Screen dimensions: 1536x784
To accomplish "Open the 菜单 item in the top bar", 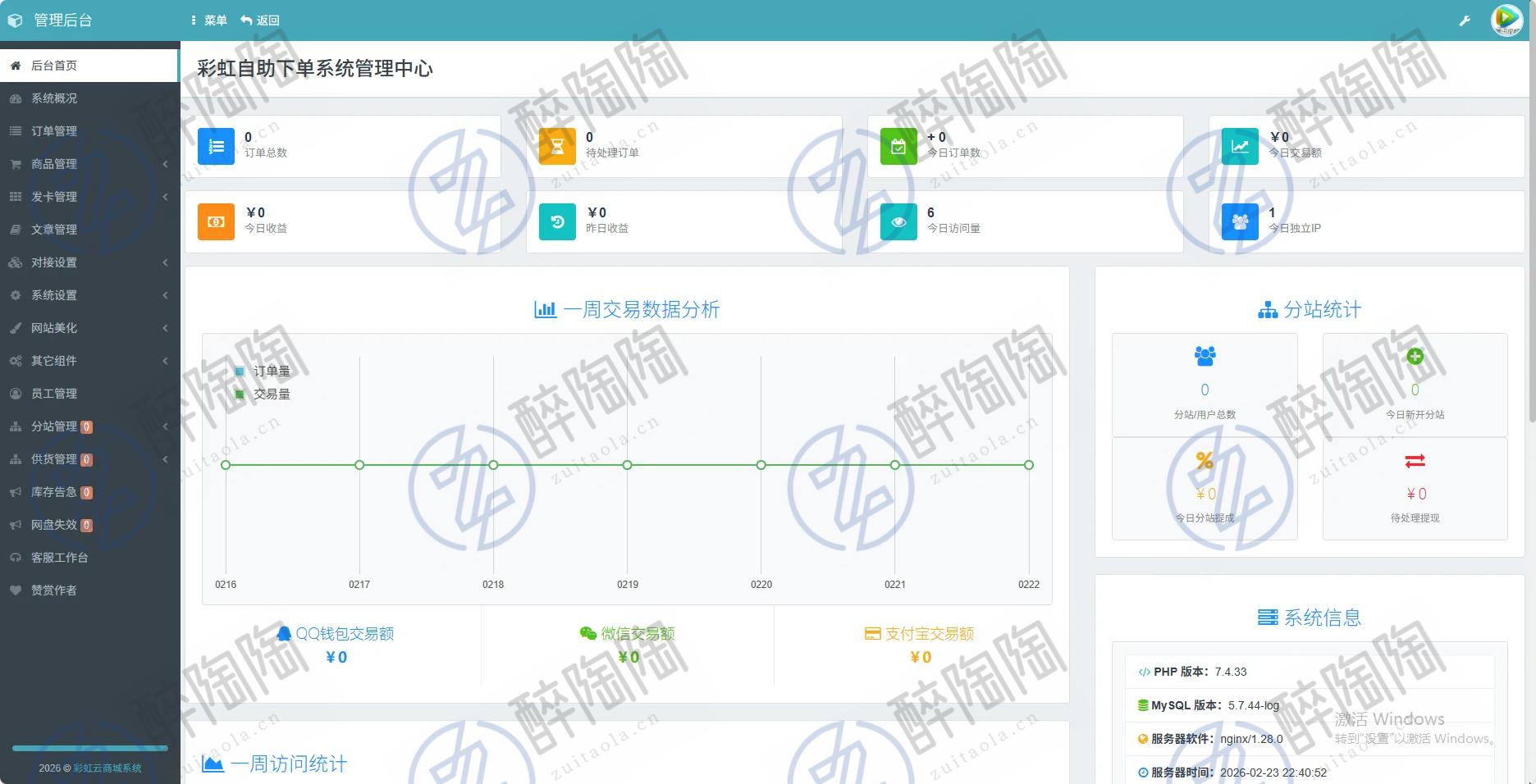I will point(214,20).
